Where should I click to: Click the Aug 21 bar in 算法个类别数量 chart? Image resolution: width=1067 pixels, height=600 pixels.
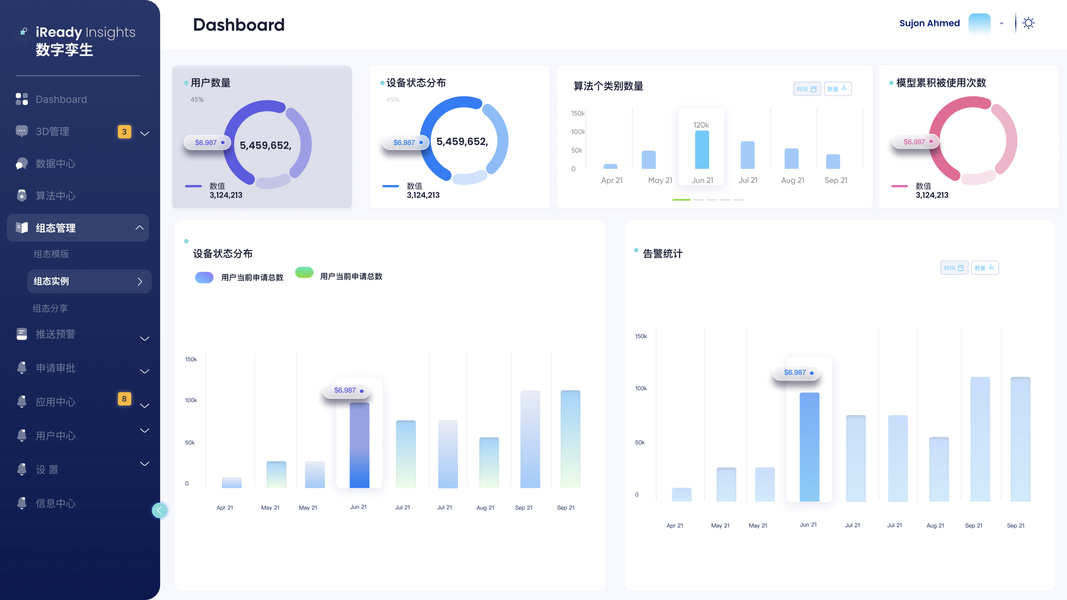[791, 159]
